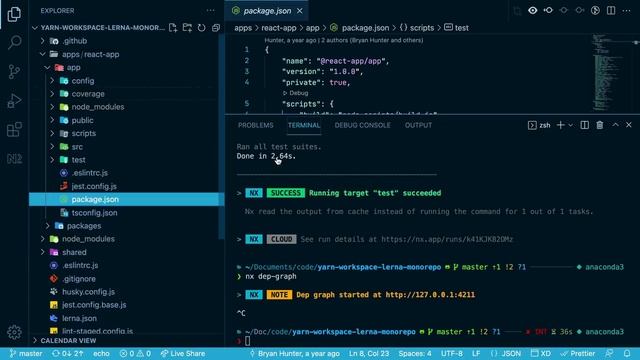Screen dimensions: 640x360
Task: Open the Run and Debug view
Action: [14, 101]
